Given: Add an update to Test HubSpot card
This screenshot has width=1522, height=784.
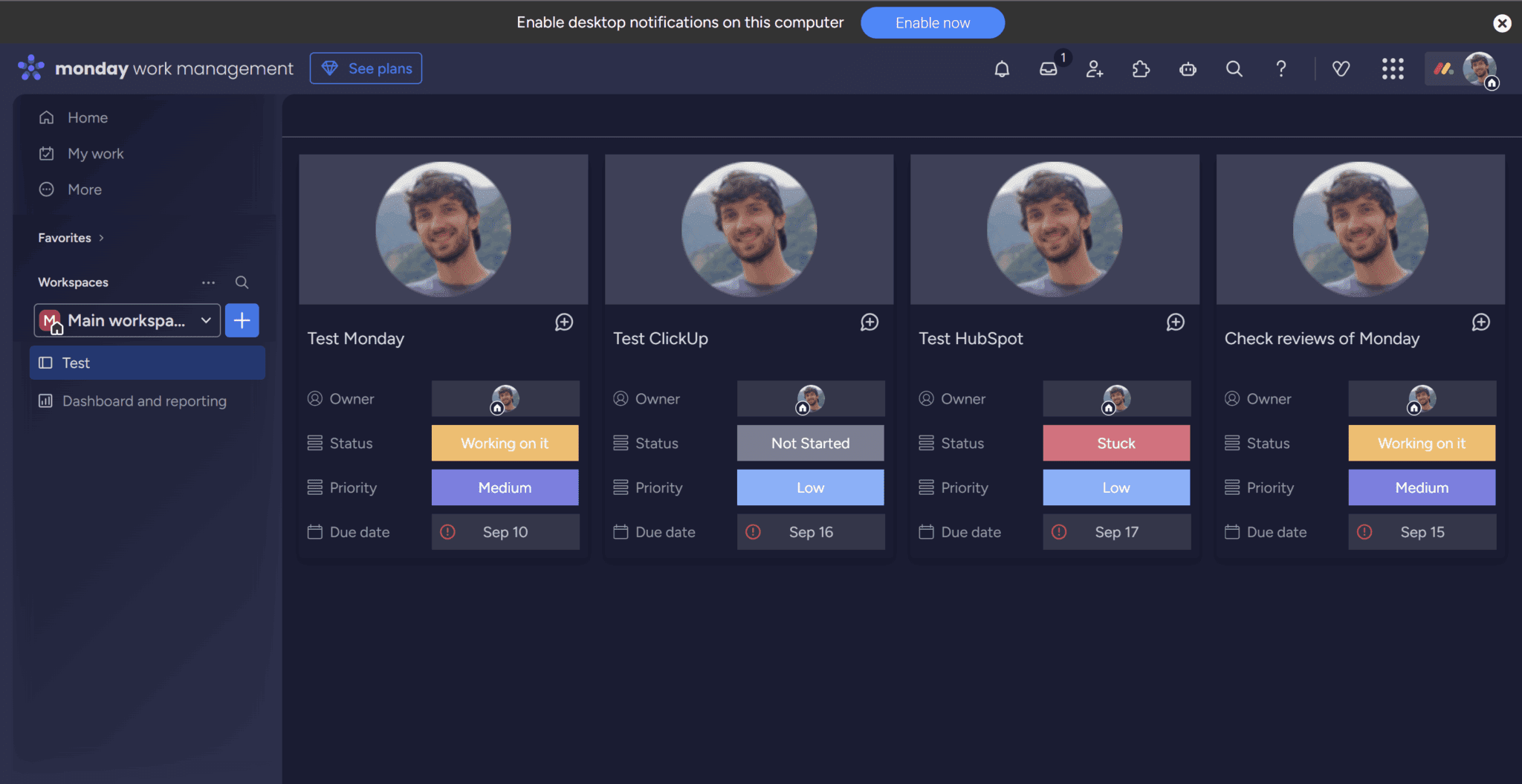Looking at the screenshot, I should point(1175,322).
